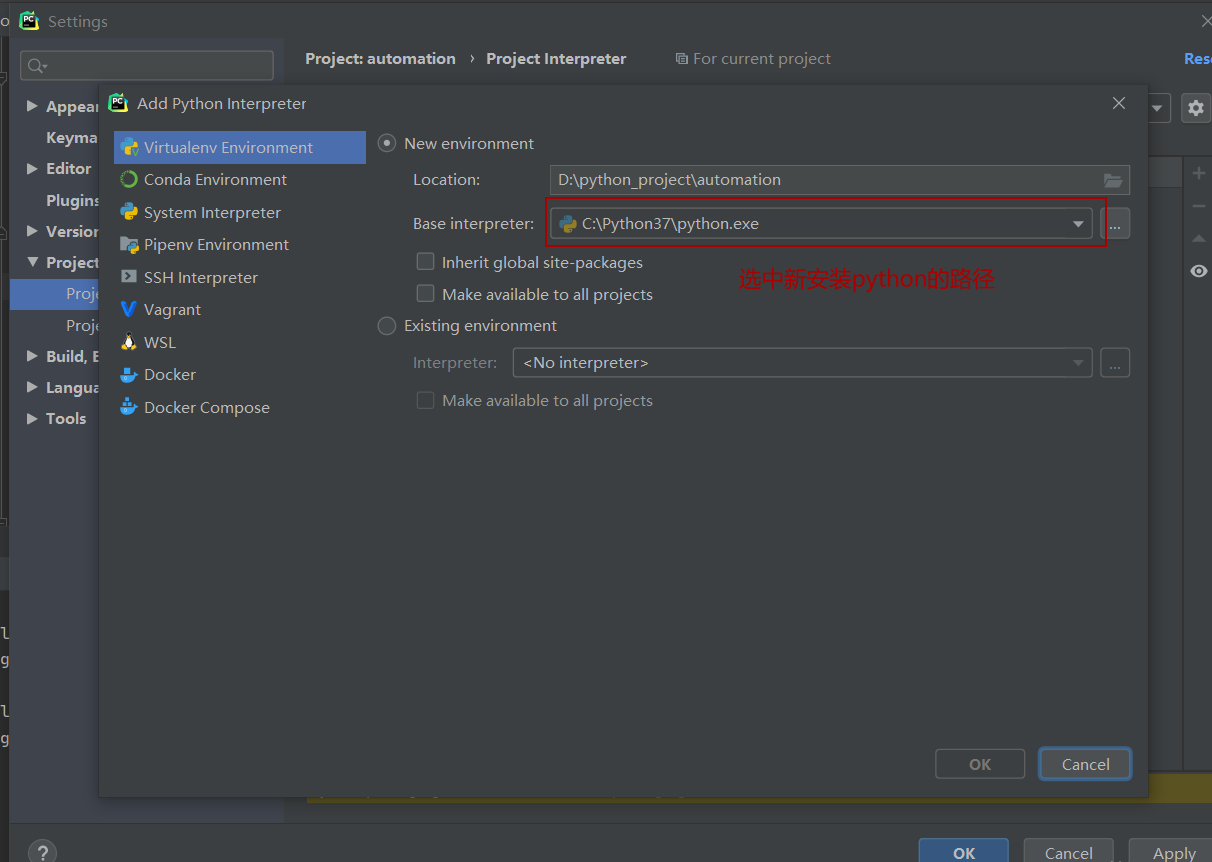This screenshot has width=1212, height=862.
Task: Choose Pipenv Environment from the list
Action: pos(217,244)
